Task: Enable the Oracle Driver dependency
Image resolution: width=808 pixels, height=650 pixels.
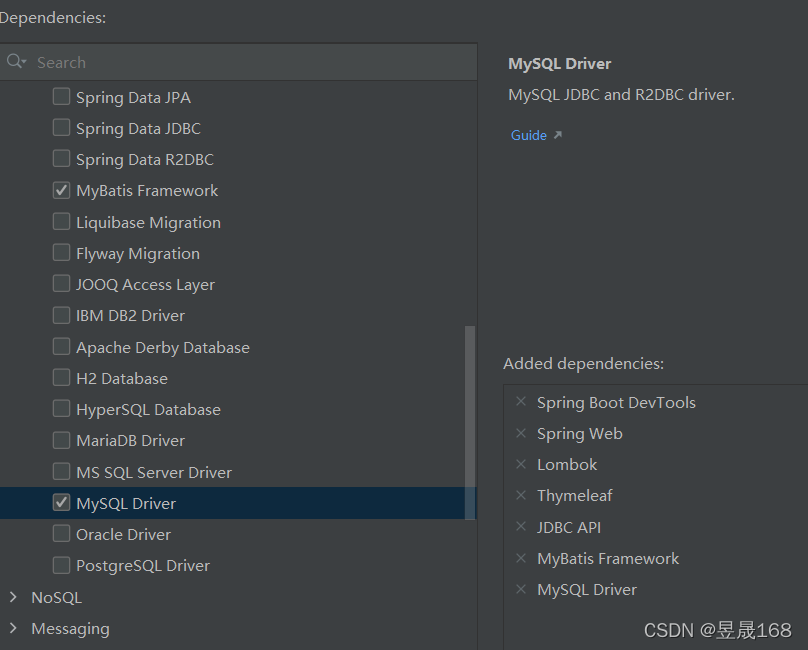Action: click(x=61, y=534)
